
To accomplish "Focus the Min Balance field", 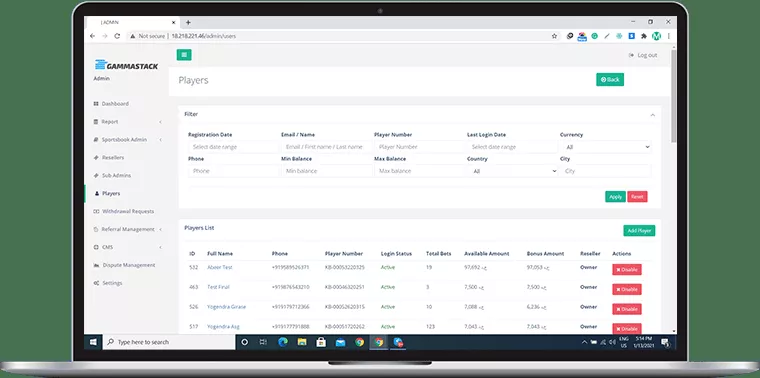I will coord(326,171).
